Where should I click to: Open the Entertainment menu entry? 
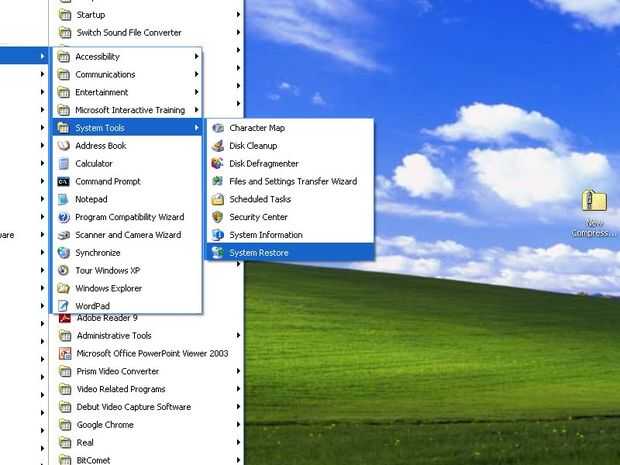coord(127,93)
